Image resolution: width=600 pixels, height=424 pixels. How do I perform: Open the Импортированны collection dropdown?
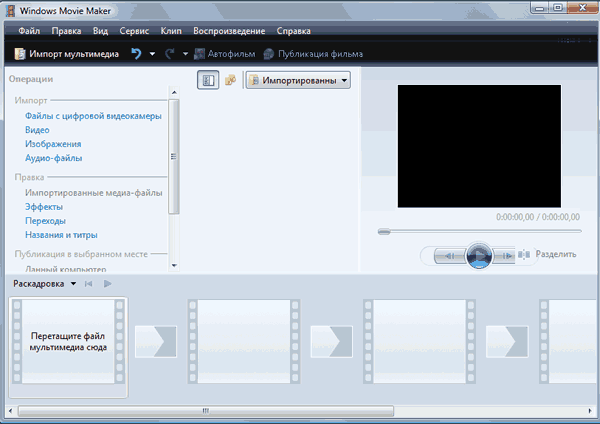point(298,80)
